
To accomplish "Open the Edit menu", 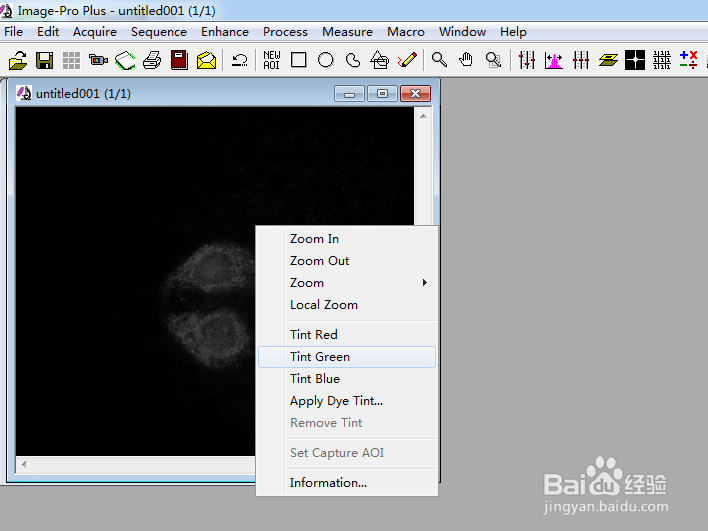I will 48,32.
